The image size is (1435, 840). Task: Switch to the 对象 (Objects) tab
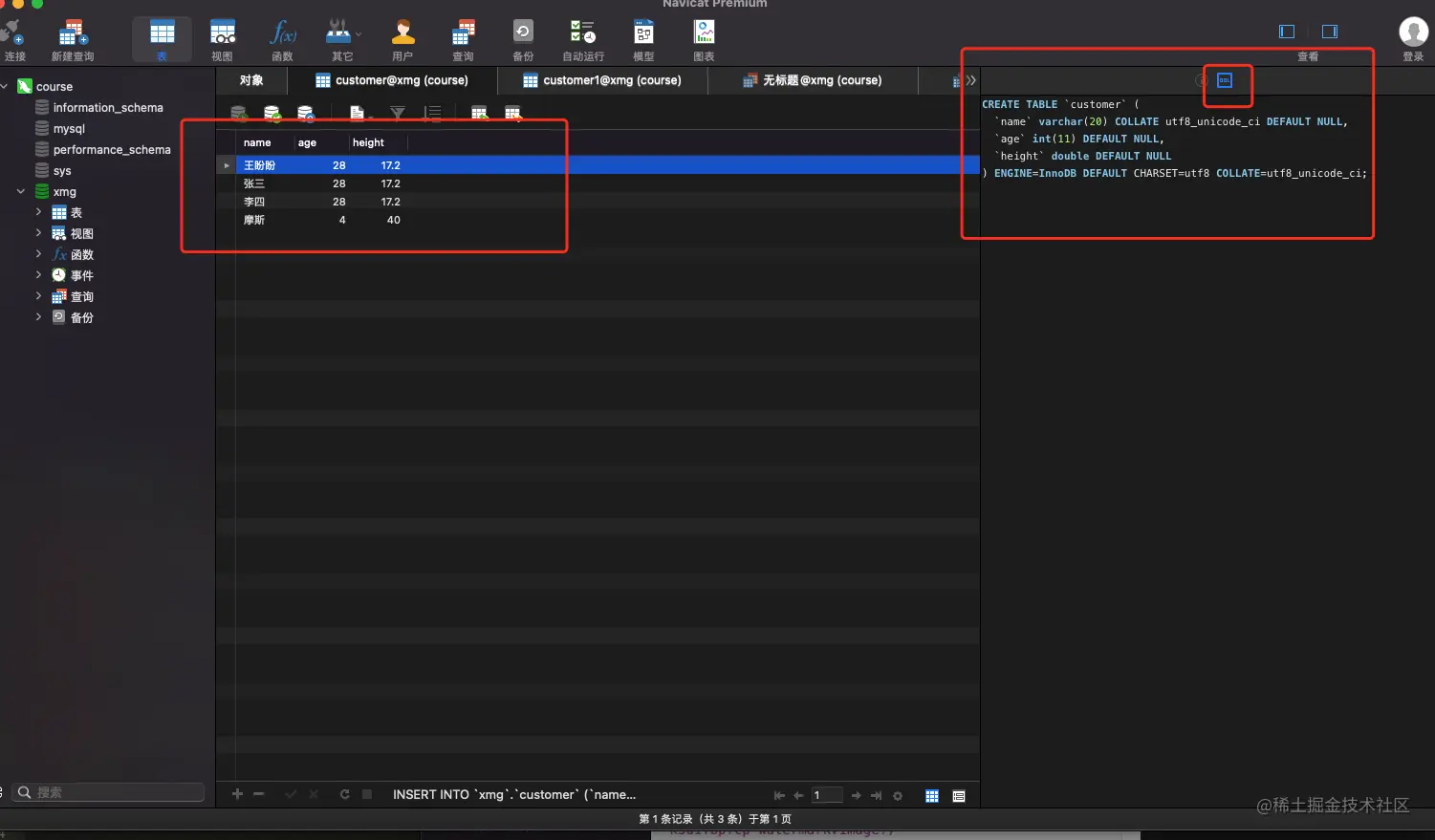(251, 80)
